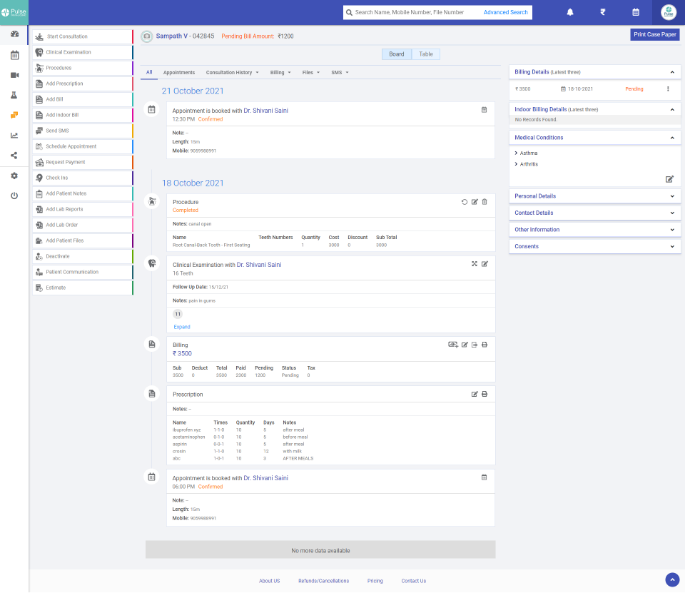Select the All tab
This screenshot has width=685, height=593.
click(149, 73)
